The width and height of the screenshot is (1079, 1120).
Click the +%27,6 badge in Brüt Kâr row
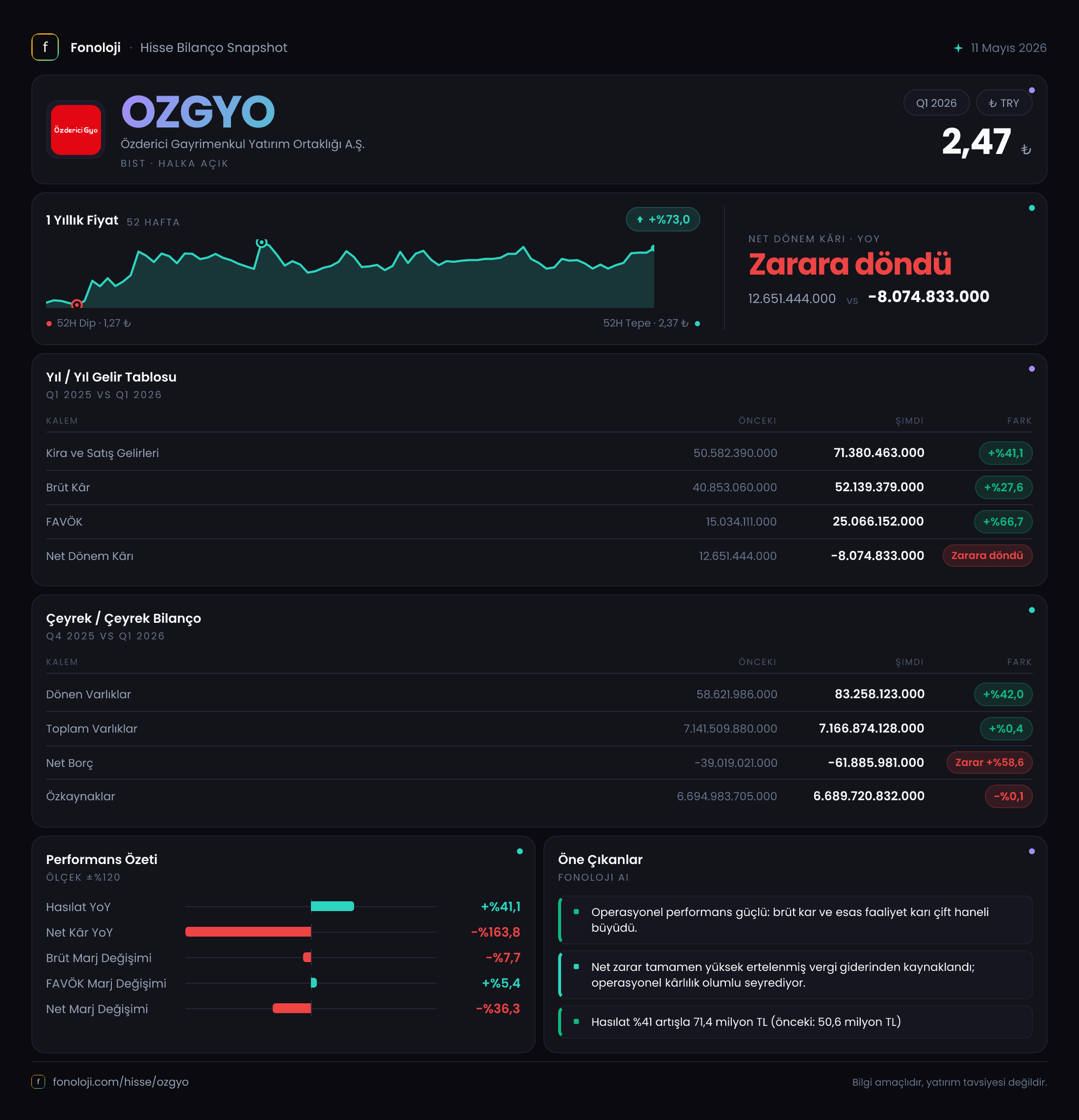point(1003,487)
